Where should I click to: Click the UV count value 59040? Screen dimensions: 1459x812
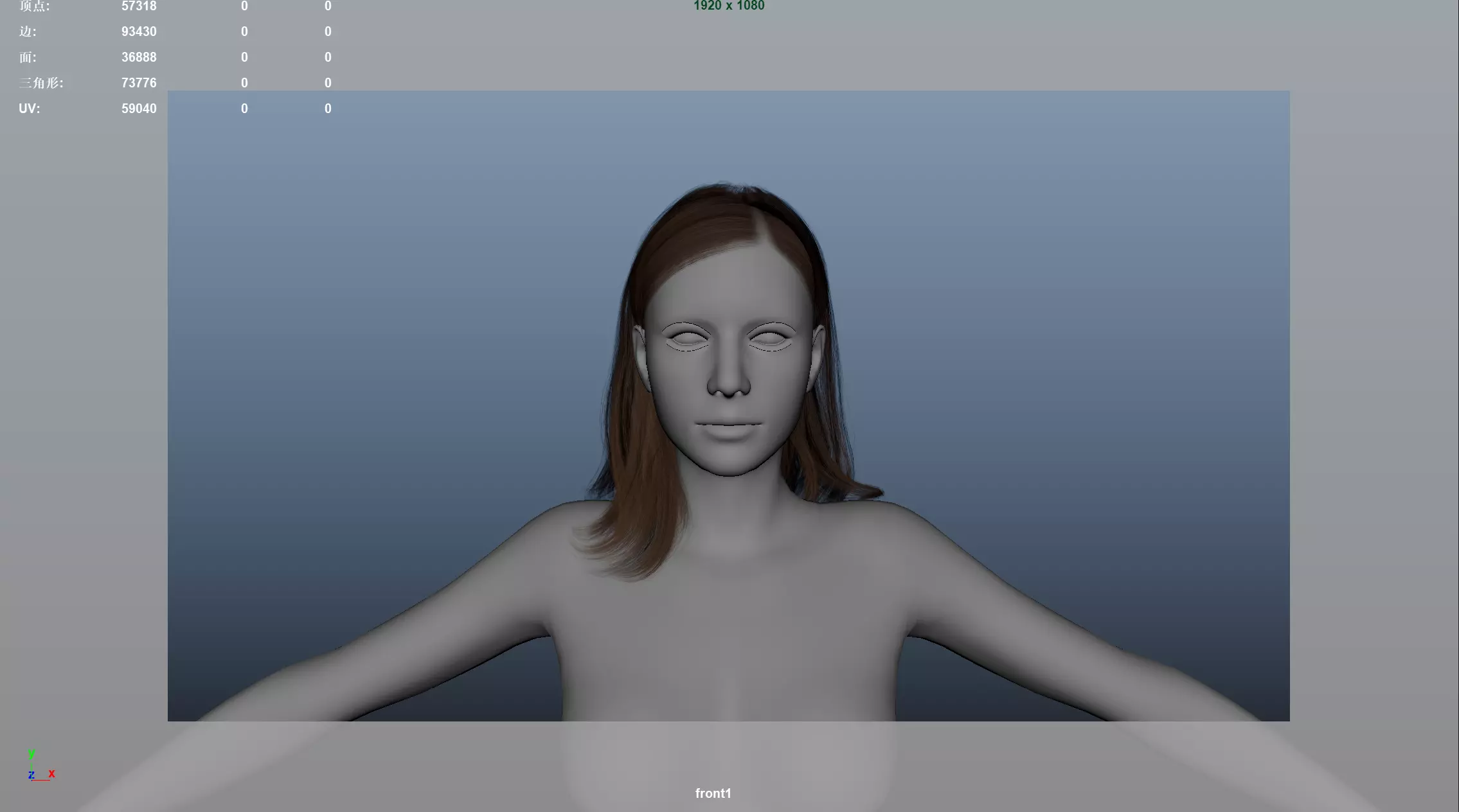pos(139,109)
